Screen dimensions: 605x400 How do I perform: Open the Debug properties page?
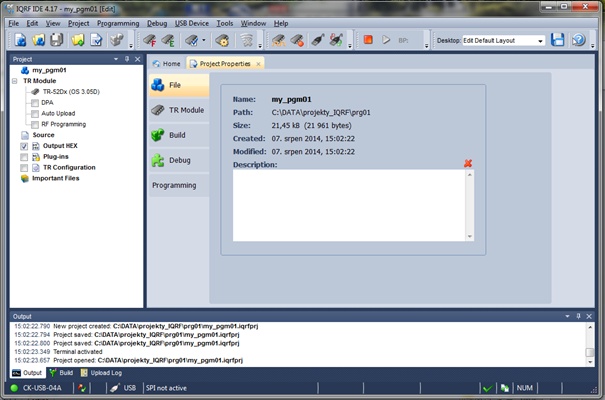[x=179, y=160]
